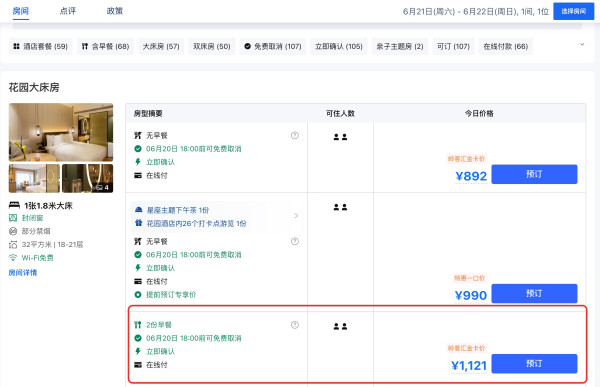Filter by 大床房 (57)
The image size is (600, 387).
pyautogui.click(x=161, y=46)
